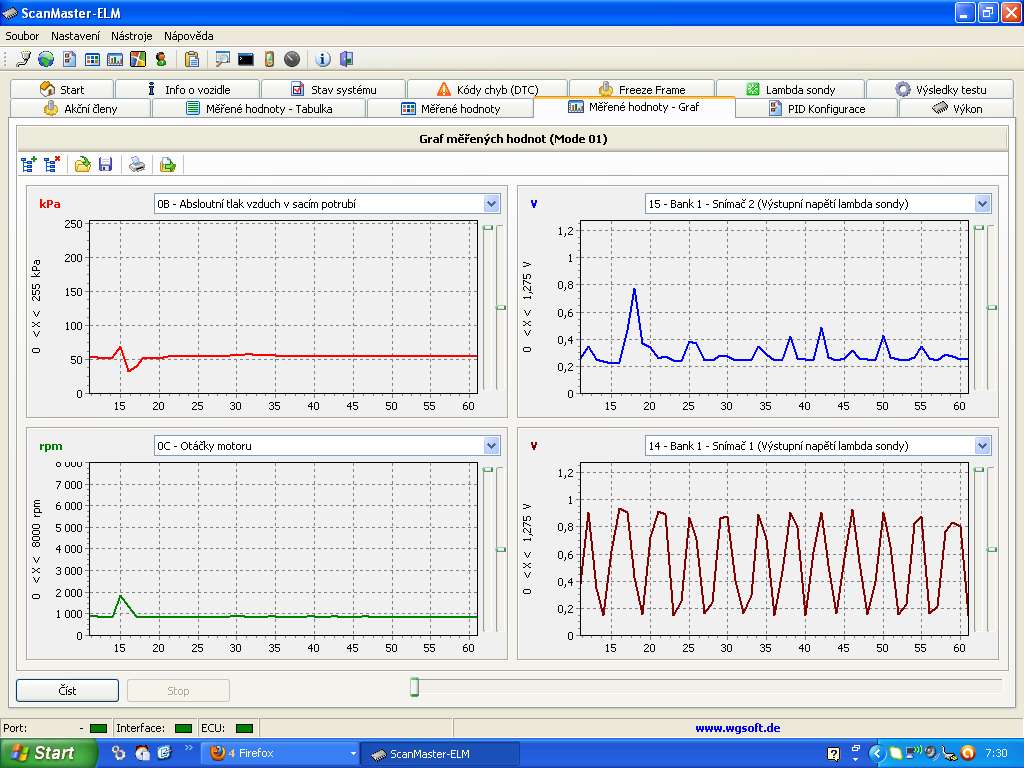This screenshot has height=768, width=1024.
Task: Open the www.wgsoft.de link in status bar
Action: 737,728
